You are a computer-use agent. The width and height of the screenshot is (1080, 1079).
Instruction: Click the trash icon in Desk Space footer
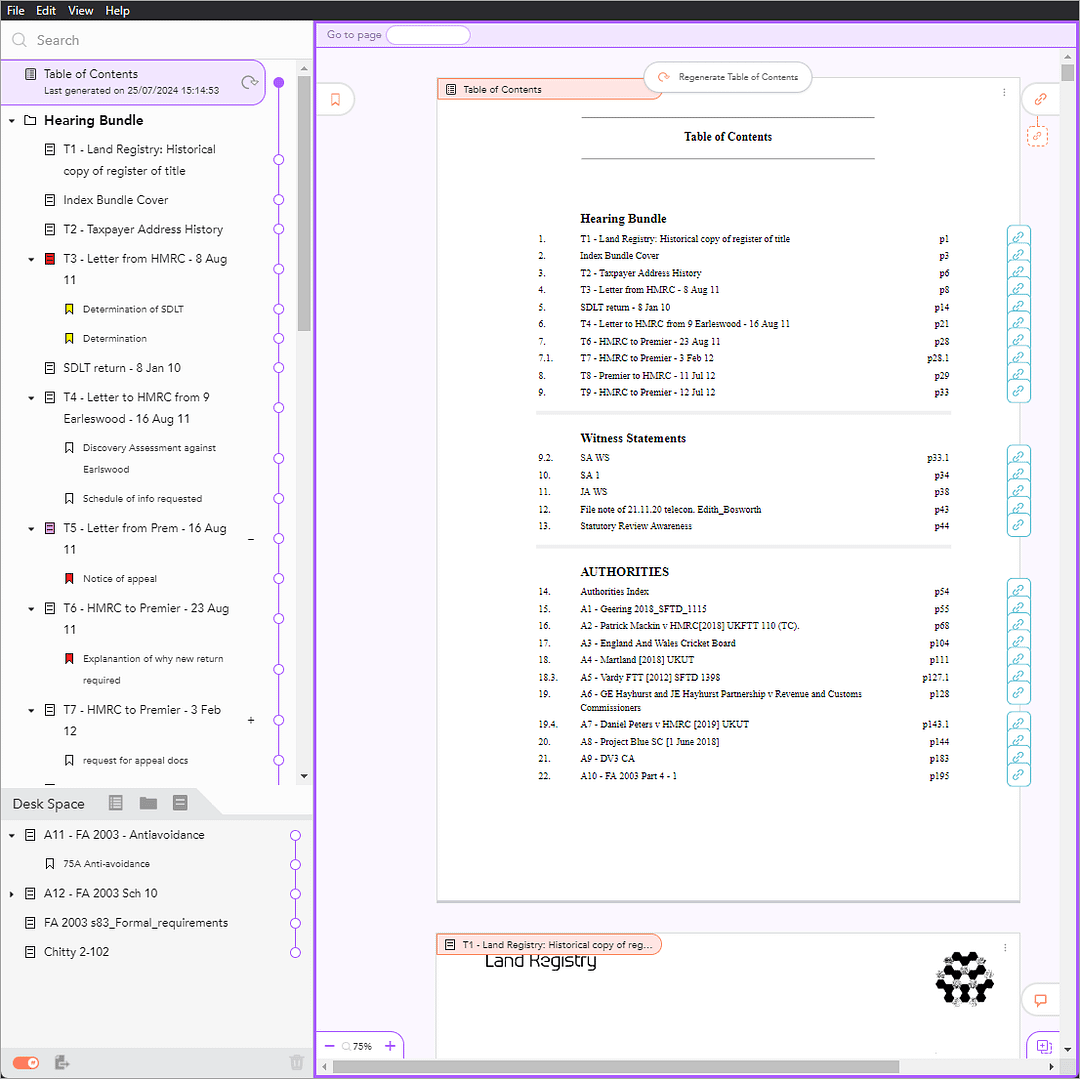point(296,1062)
